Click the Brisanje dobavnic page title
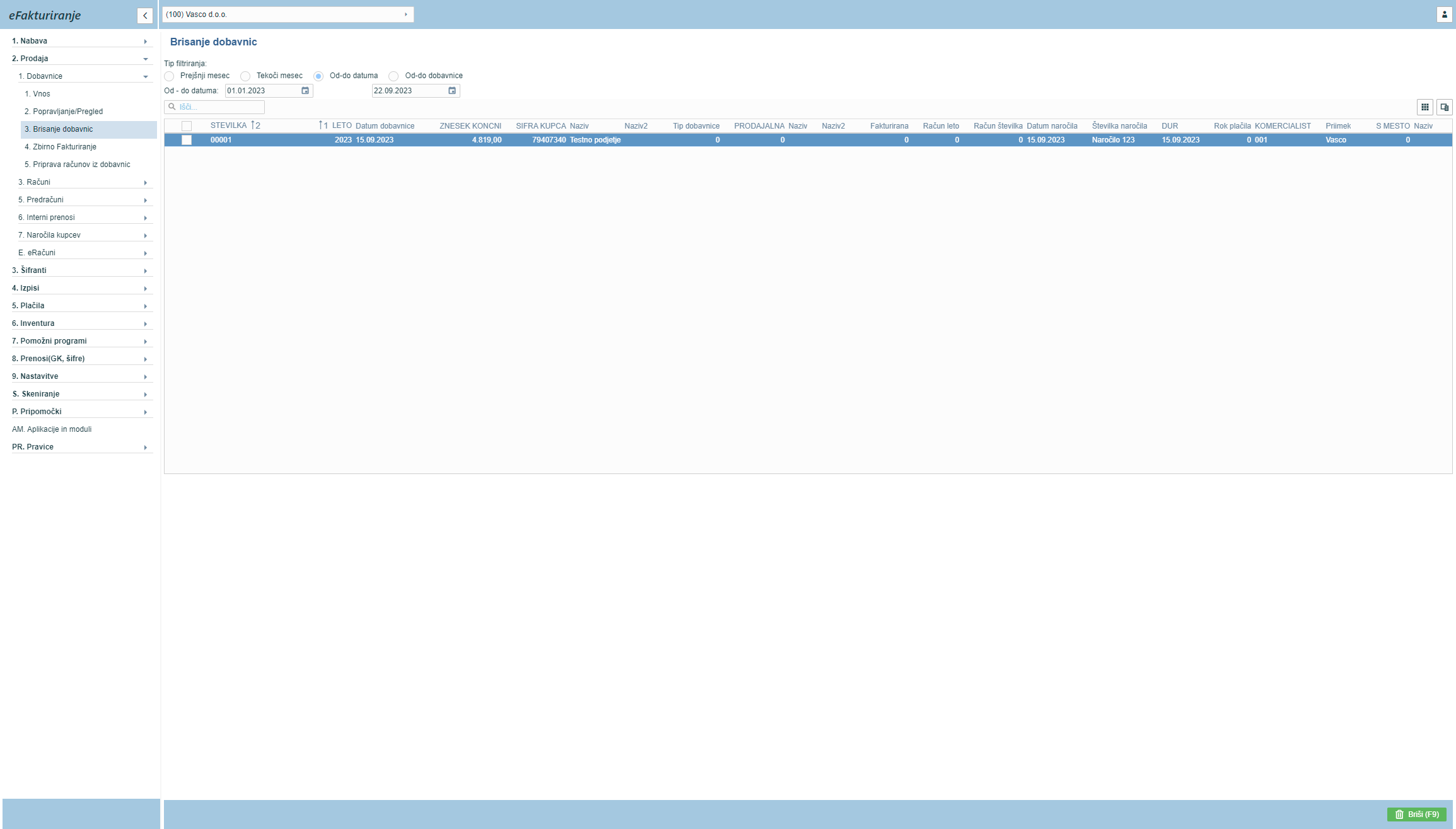 [214, 42]
